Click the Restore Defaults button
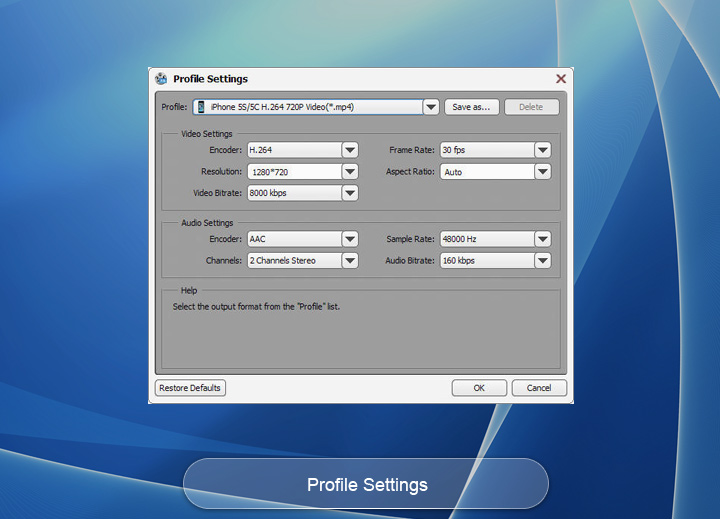Viewport: 720px width, 519px height. (190, 388)
